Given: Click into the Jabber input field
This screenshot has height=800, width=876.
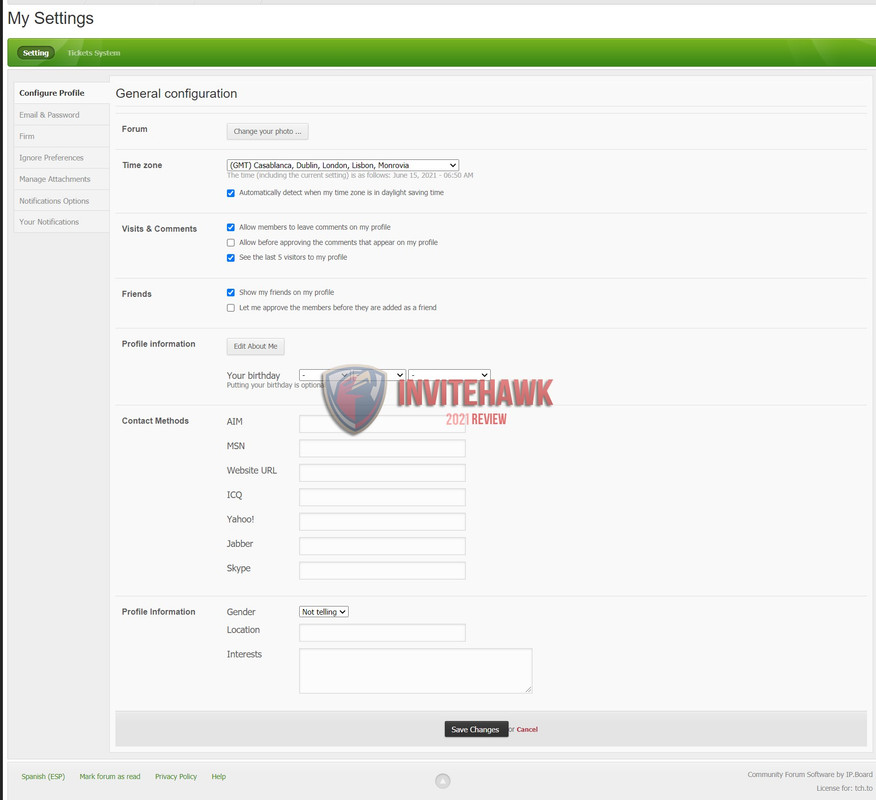Looking at the screenshot, I should (382, 546).
